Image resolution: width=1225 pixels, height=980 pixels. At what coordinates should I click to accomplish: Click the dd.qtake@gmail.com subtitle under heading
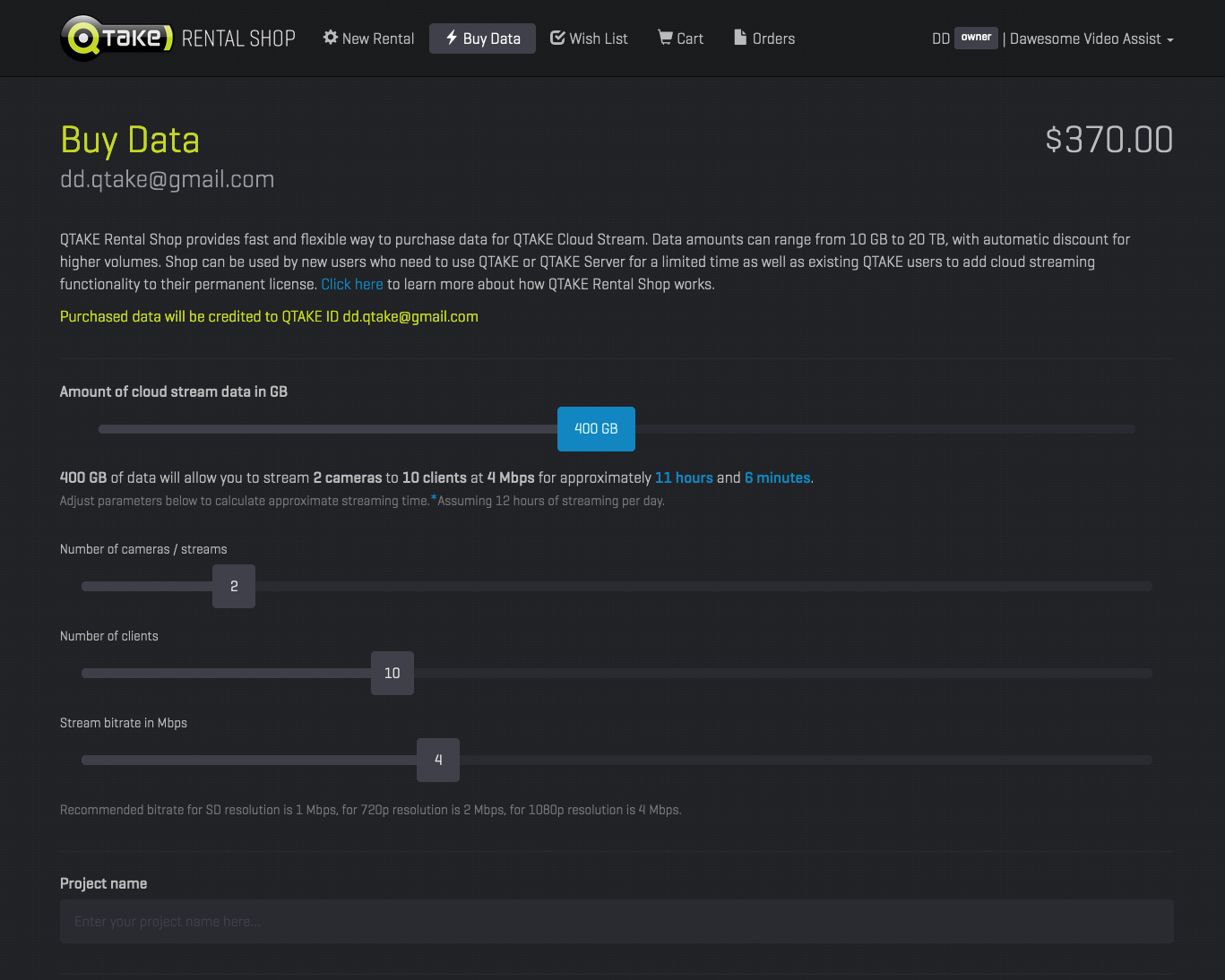point(168,179)
